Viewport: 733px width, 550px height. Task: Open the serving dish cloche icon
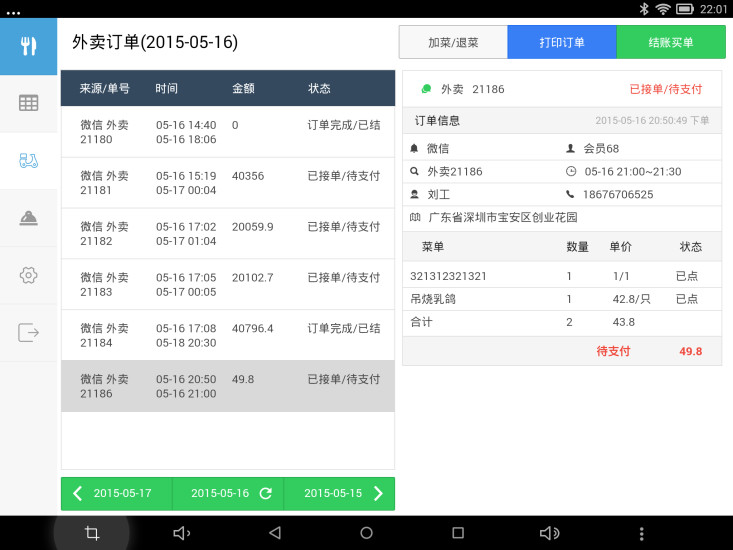coord(28,218)
